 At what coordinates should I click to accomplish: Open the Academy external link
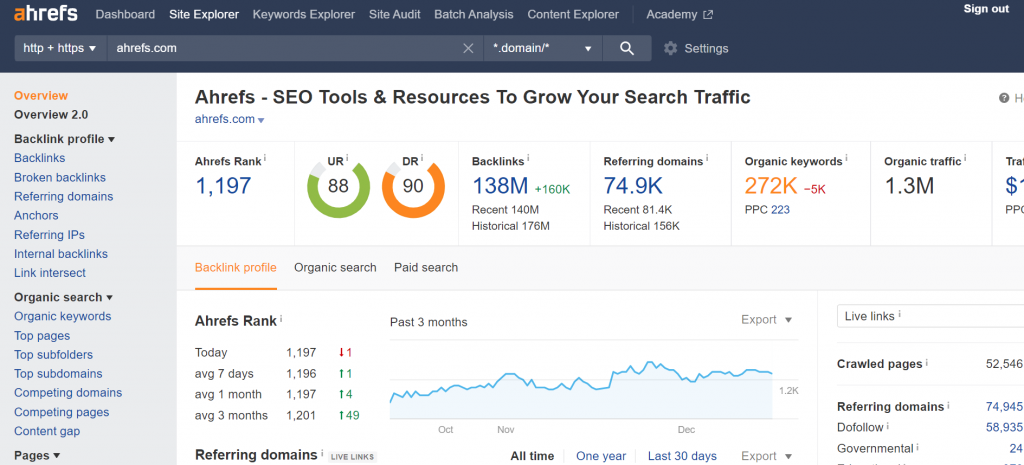point(679,14)
